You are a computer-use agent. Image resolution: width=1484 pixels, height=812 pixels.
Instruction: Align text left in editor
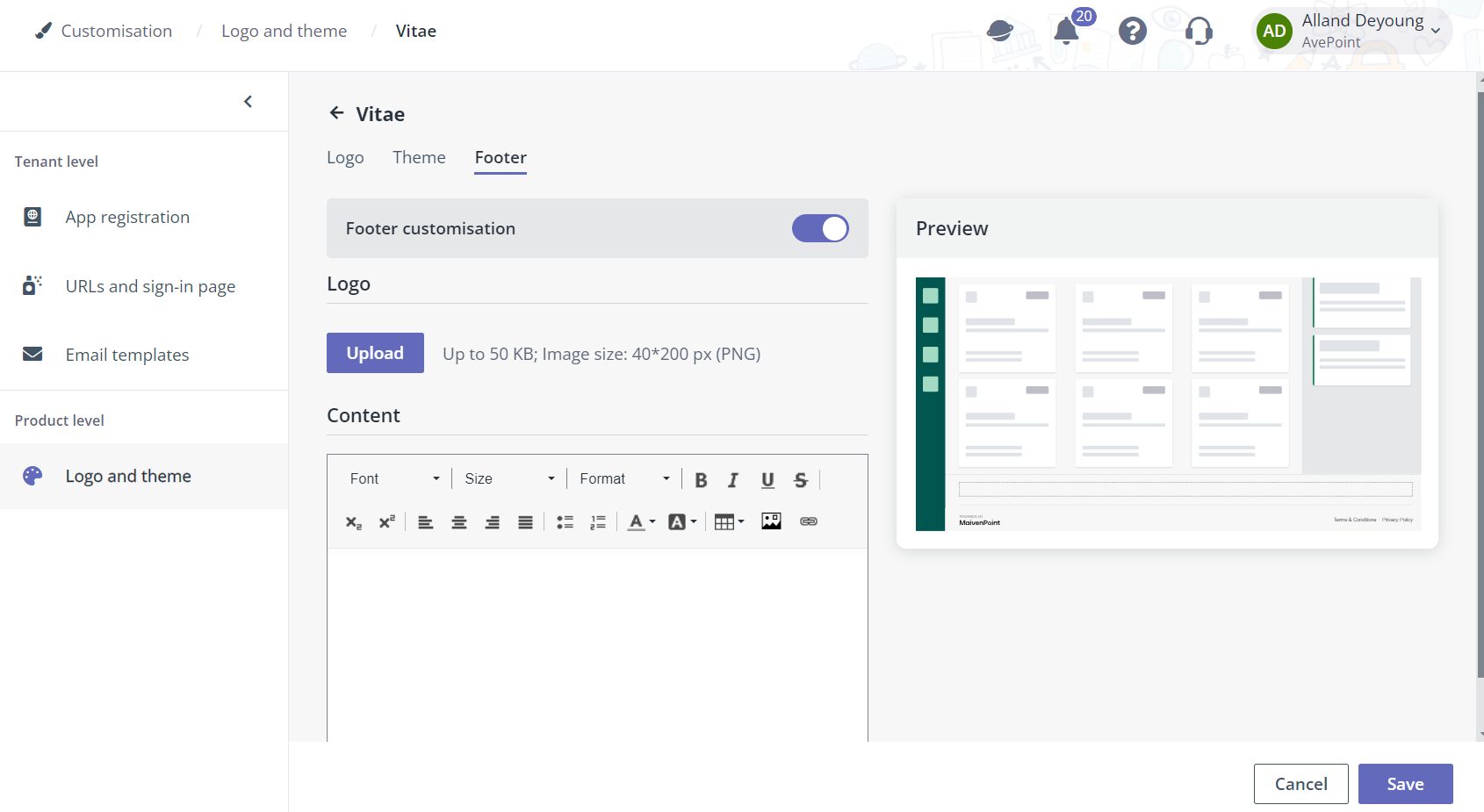[425, 522]
